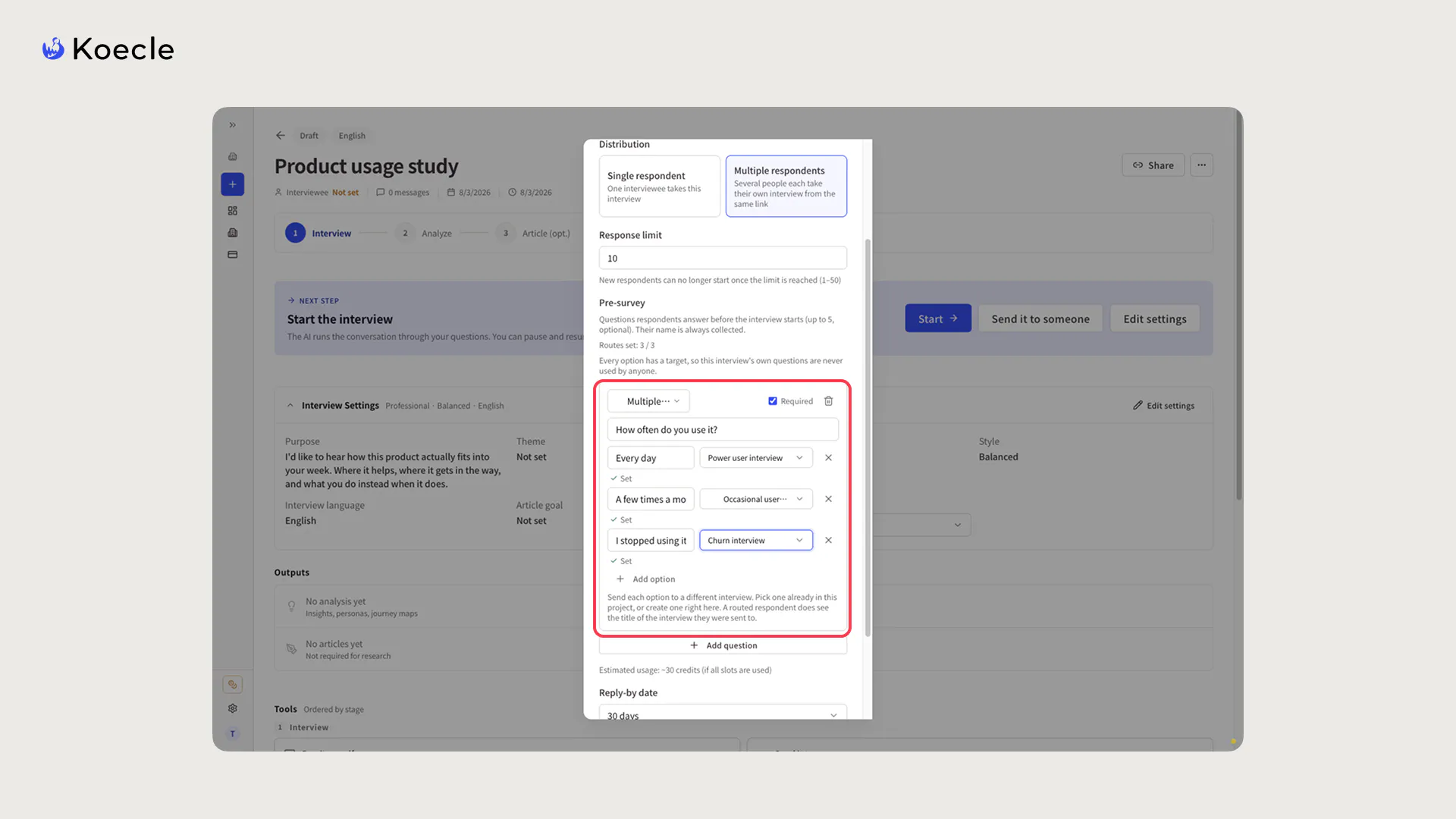The image size is (1456, 819).
Task: Click the Koecle logo
Action: pos(108,49)
